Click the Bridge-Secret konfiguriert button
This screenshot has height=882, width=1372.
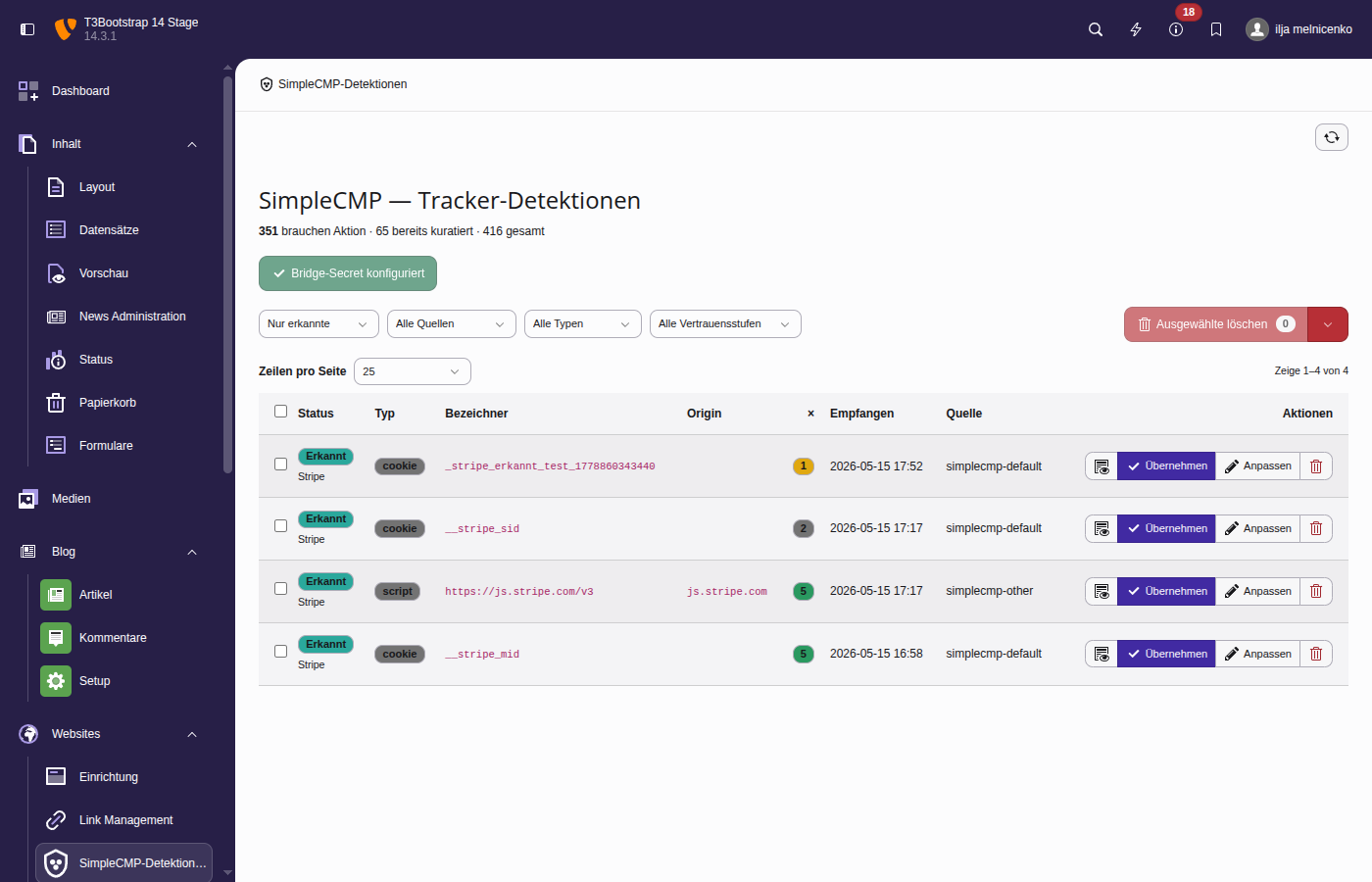(348, 273)
